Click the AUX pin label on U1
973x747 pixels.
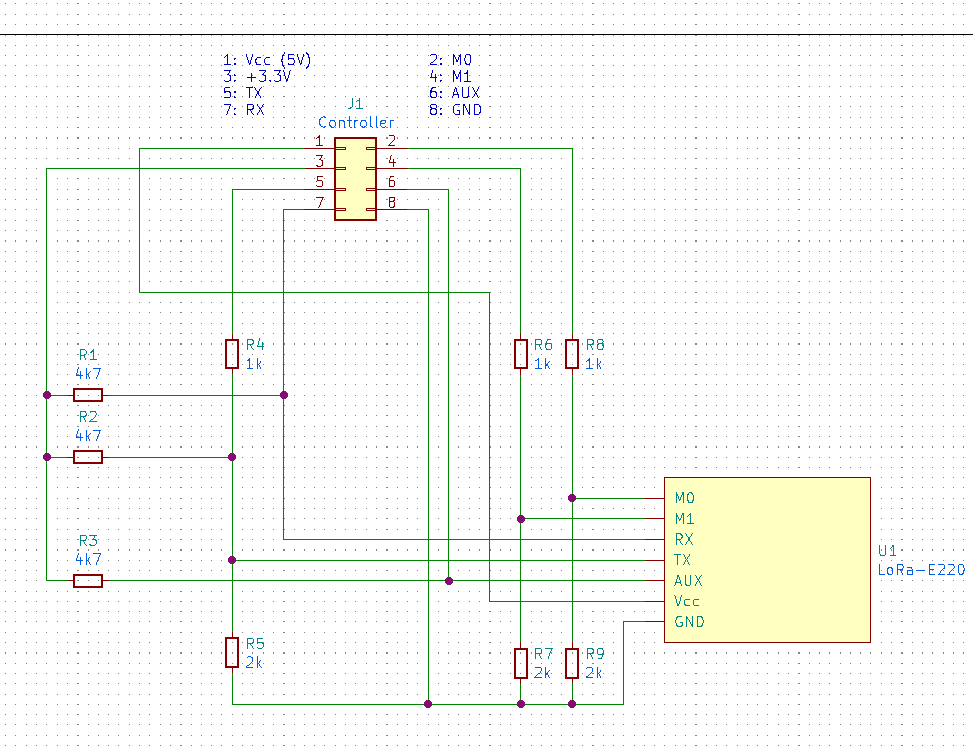tap(689, 581)
